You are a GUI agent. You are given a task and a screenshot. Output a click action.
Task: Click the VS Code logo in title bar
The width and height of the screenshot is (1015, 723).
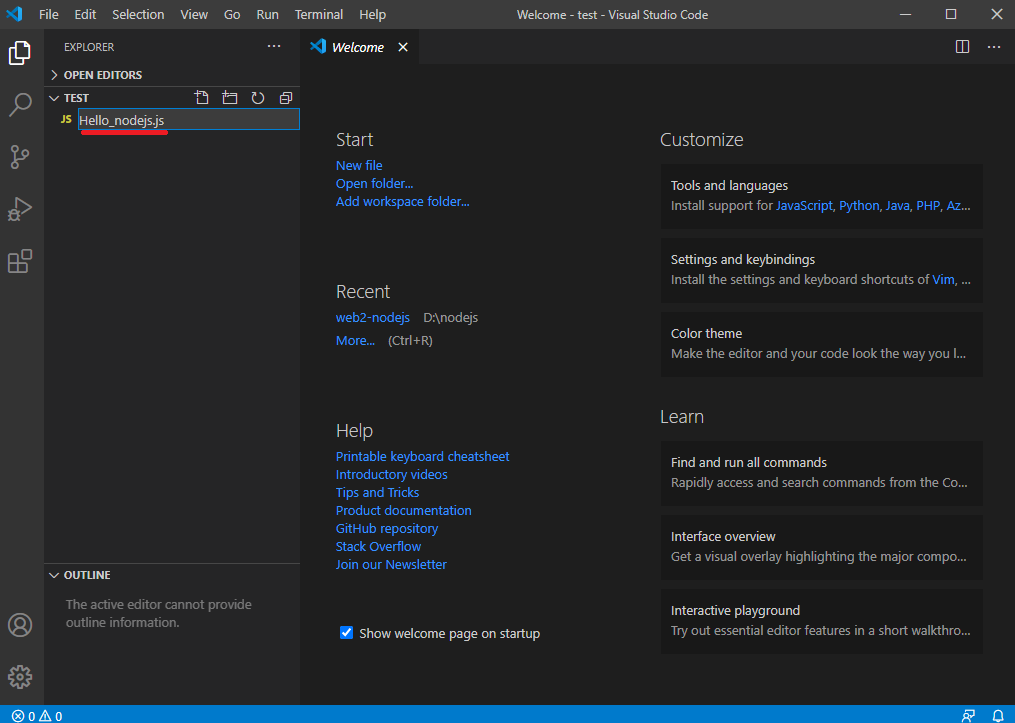14,14
